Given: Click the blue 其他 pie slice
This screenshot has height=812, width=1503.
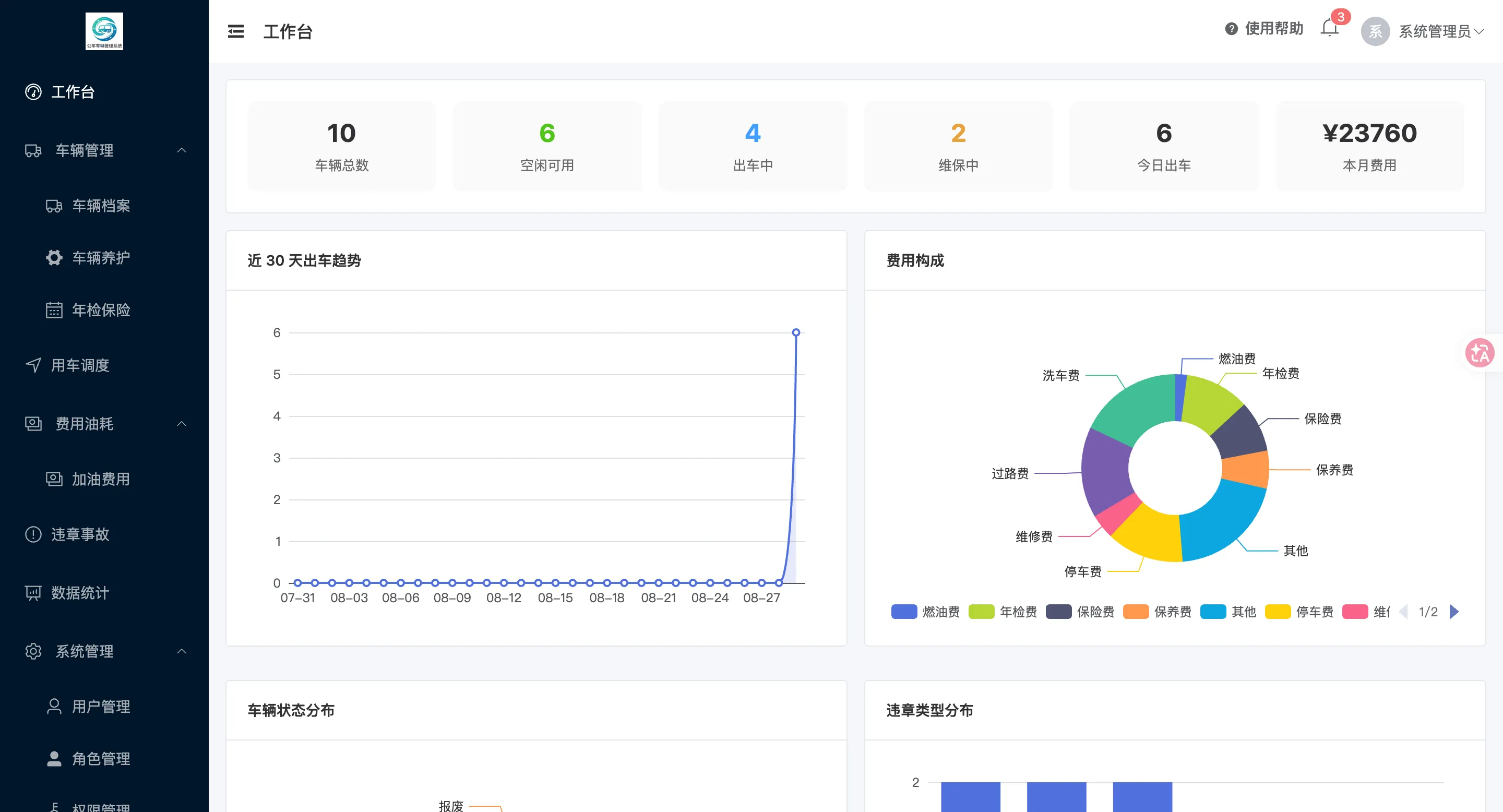Looking at the screenshot, I should click(x=1223, y=521).
